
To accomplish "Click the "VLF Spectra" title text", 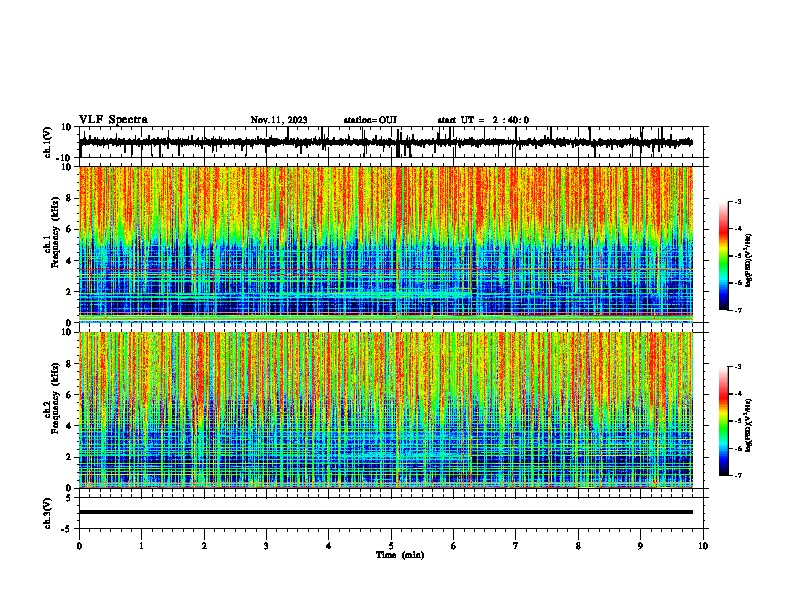I will (113, 120).
